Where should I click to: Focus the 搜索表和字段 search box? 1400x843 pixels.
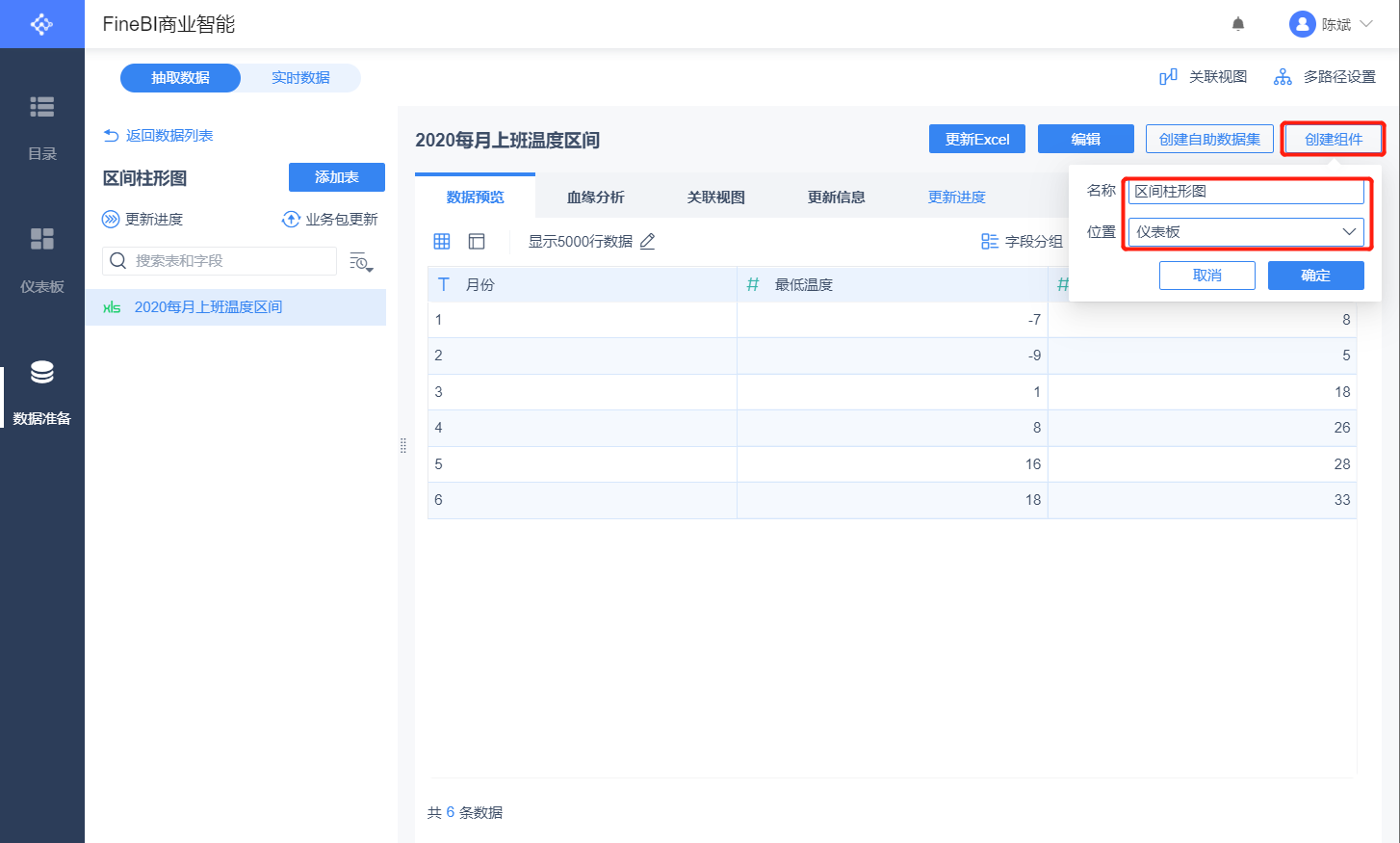pos(220,261)
